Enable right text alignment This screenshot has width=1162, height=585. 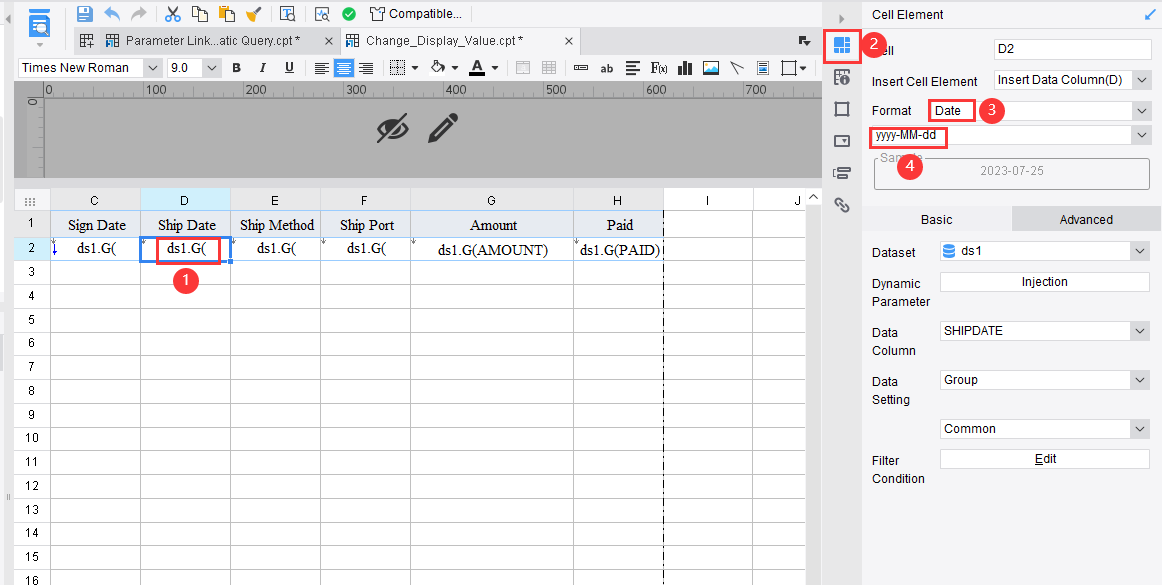pyautogui.click(x=366, y=67)
